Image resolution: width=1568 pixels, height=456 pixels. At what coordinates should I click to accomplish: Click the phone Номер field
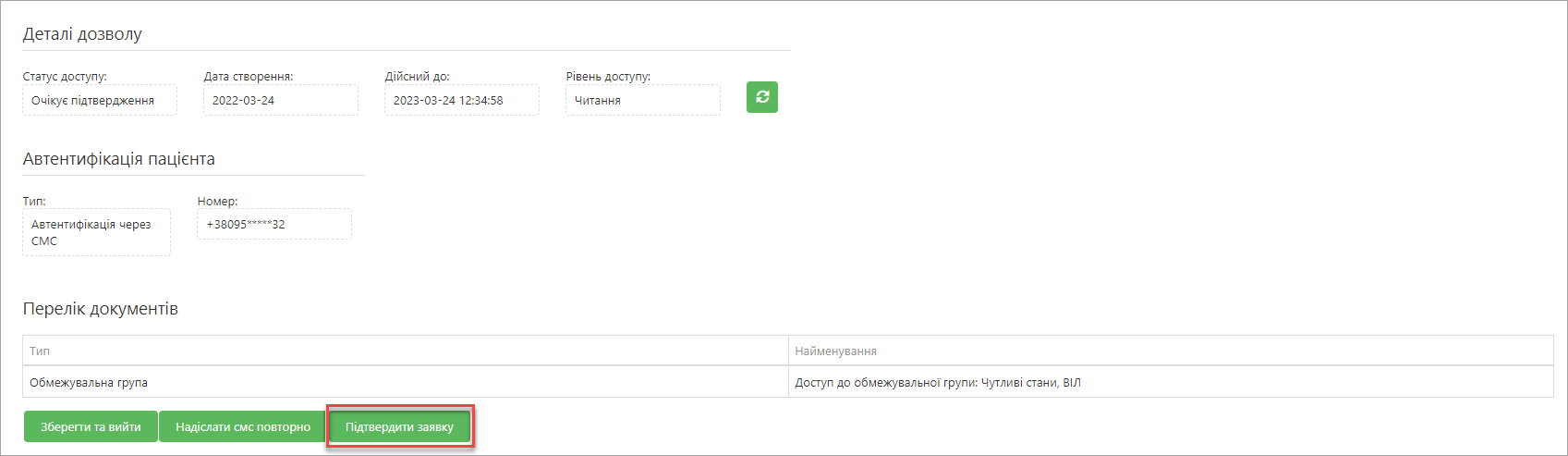click(x=274, y=224)
